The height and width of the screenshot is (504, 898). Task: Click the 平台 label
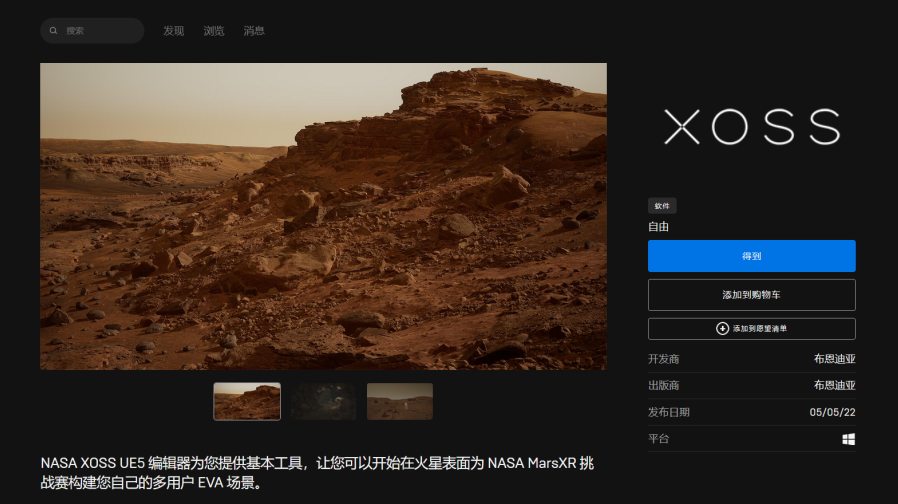pyautogui.click(x=658, y=439)
